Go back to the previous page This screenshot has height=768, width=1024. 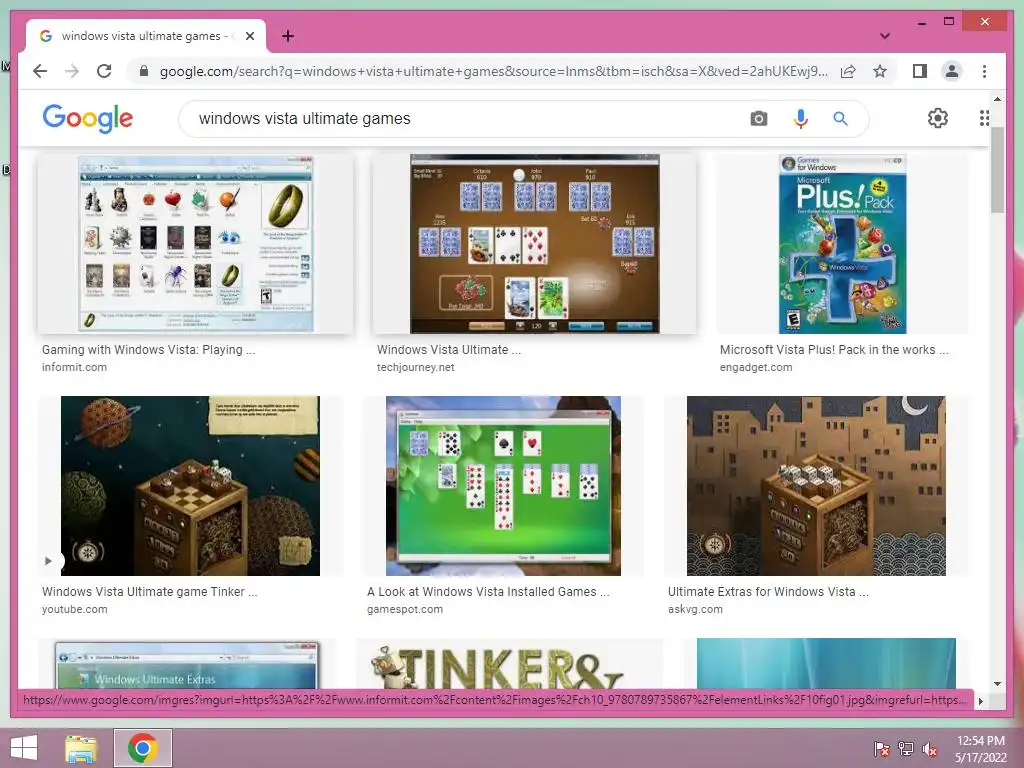pyautogui.click(x=40, y=71)
